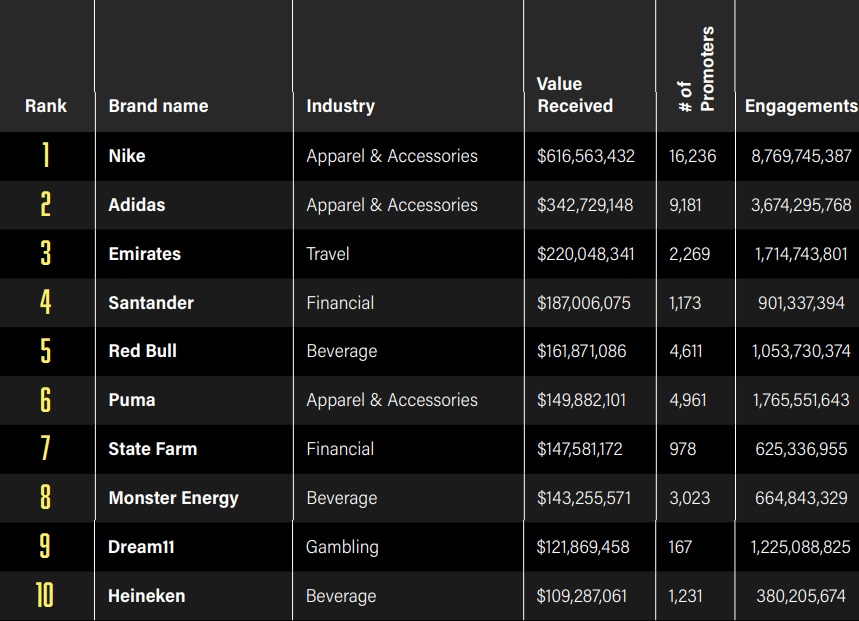Viewport: 859px width, 621px height.
Task: Open the Santander brand entry
Action: click(x=151, y=303)
